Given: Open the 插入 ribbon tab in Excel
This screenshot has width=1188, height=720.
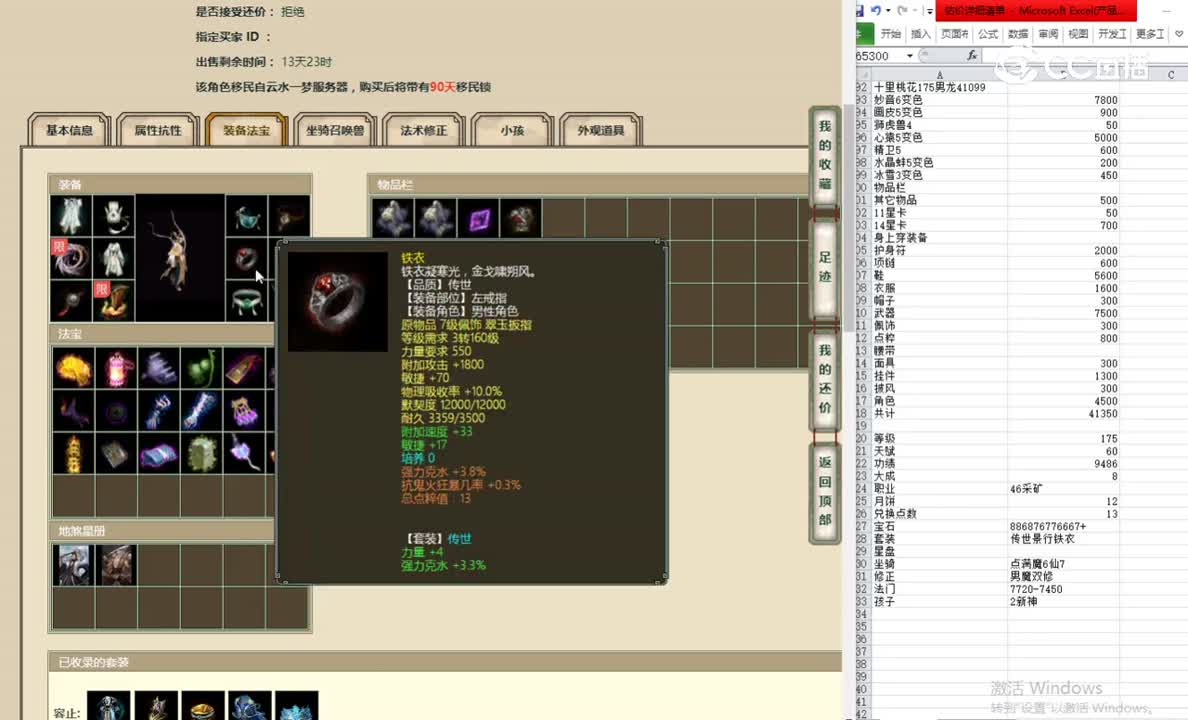Looking at the screenshot, I should tap(921, 34).
